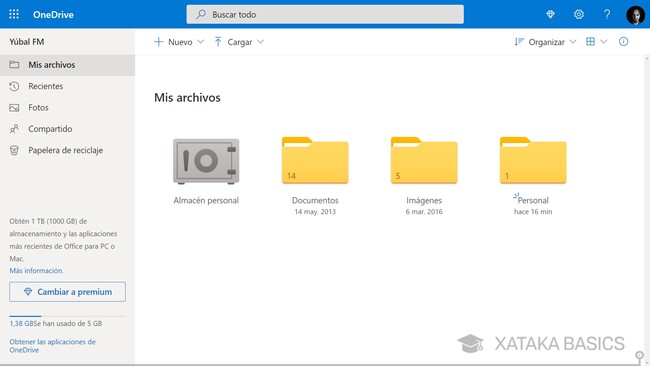650x366 pixels.
Task: Follow the Más información link
Action: [x=36, y=271]
